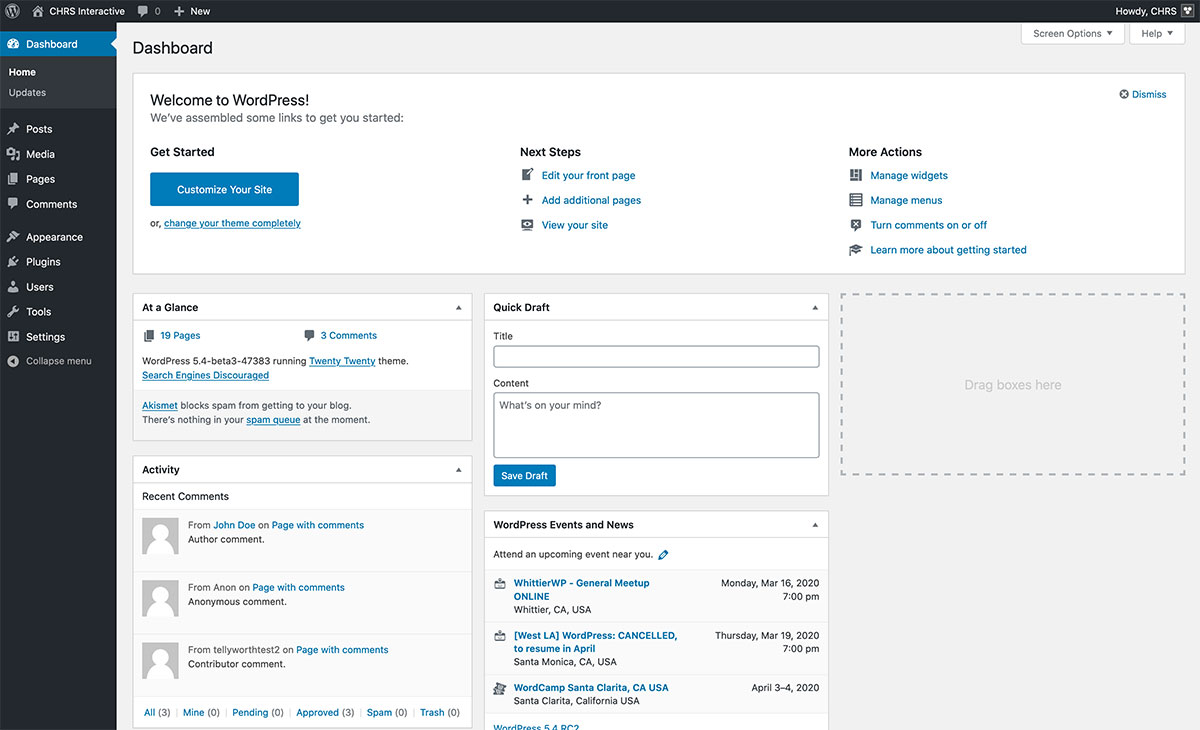
Task: Click the Plugins plug icon
Action: pos(13,262)
